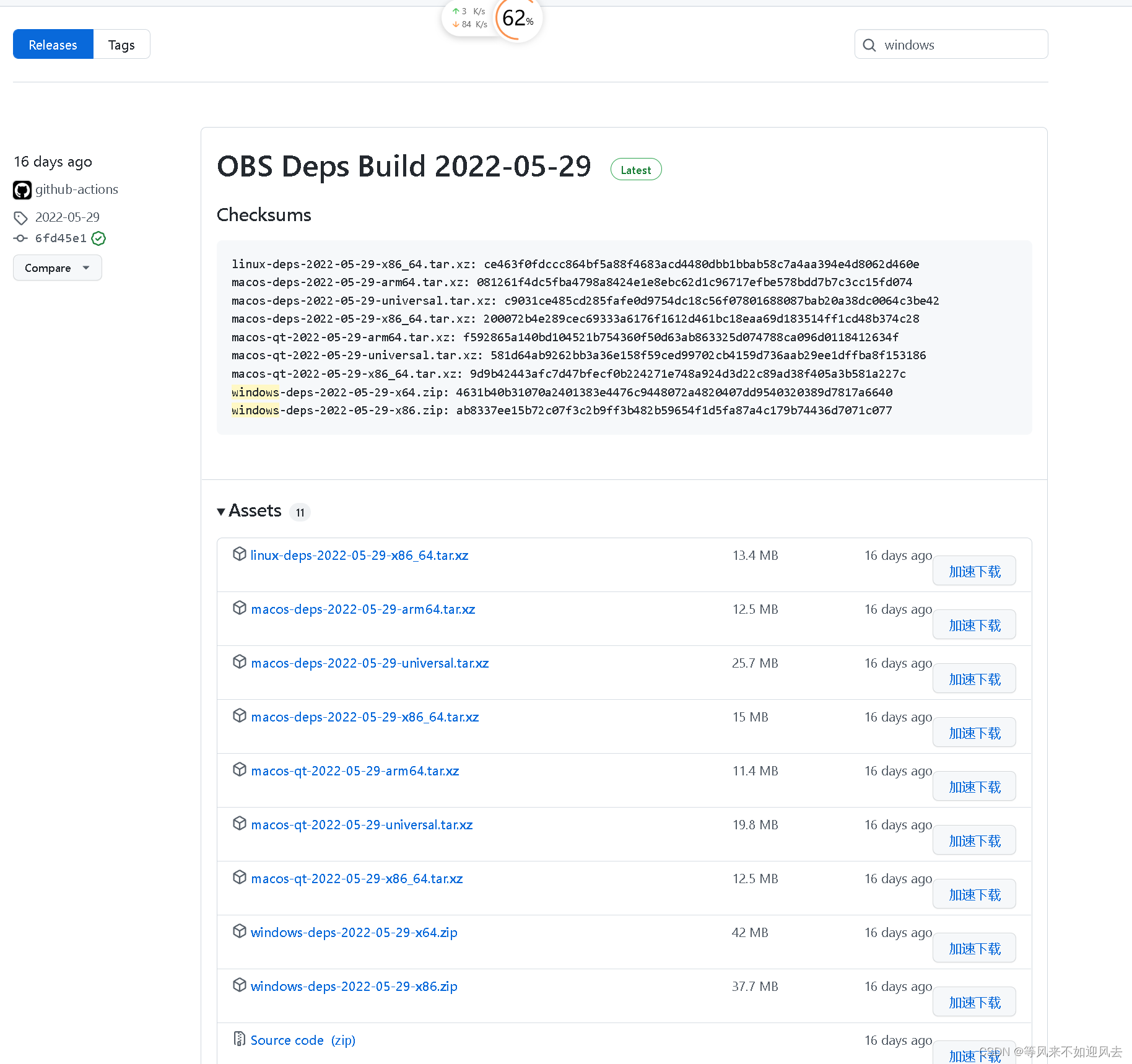Click the github-actions avatar icon
Screen dimensions: 1132x1064
pyautogui.click(x=22, y=190)
